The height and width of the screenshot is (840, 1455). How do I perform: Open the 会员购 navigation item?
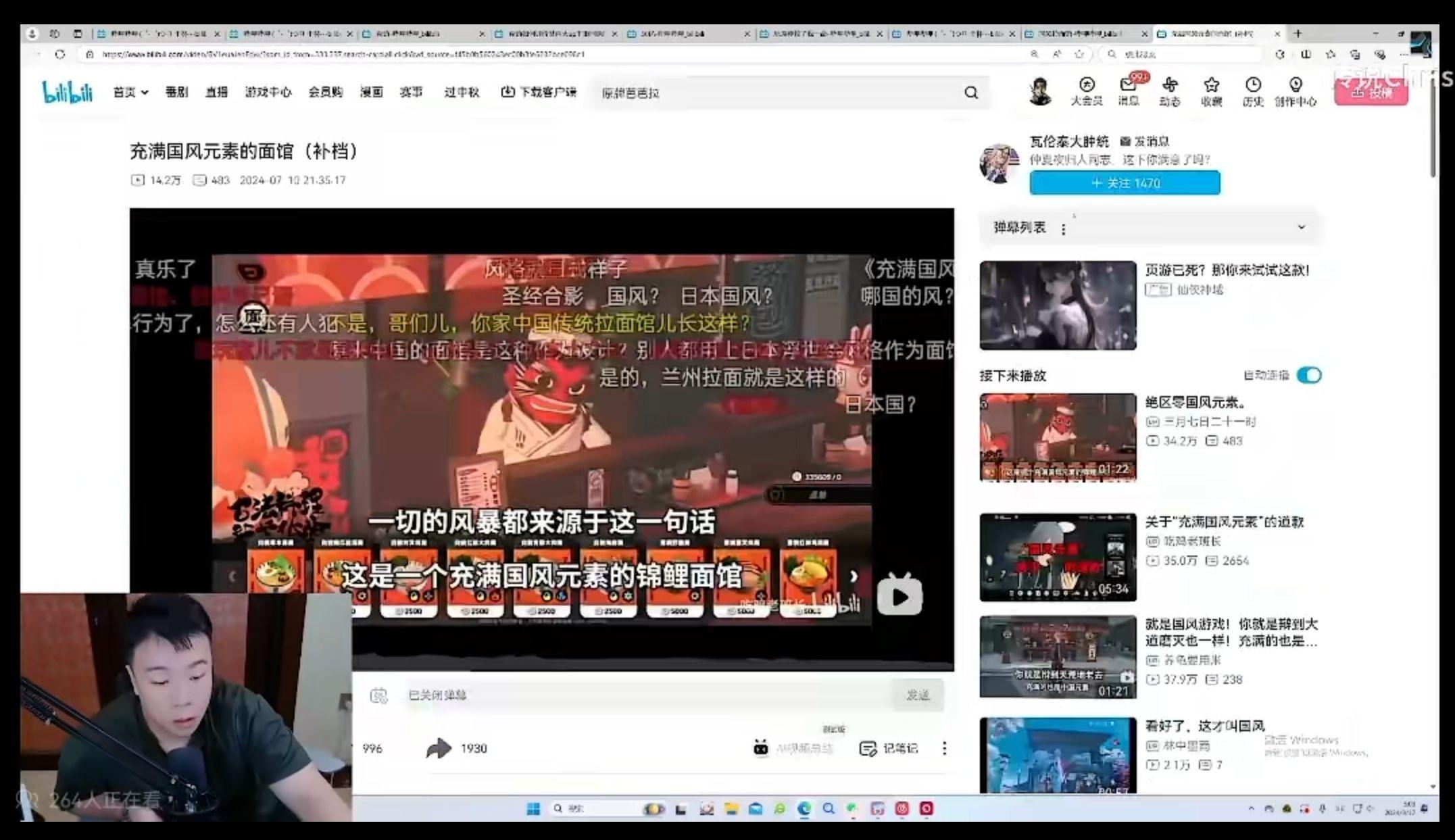pyautogui.click(x=325, y=92)
